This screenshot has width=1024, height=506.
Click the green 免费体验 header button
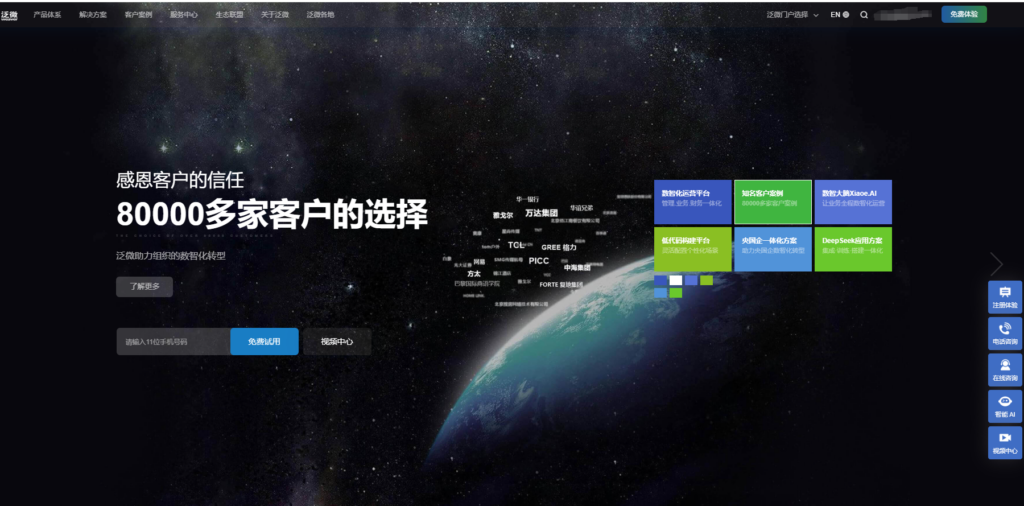964,15
